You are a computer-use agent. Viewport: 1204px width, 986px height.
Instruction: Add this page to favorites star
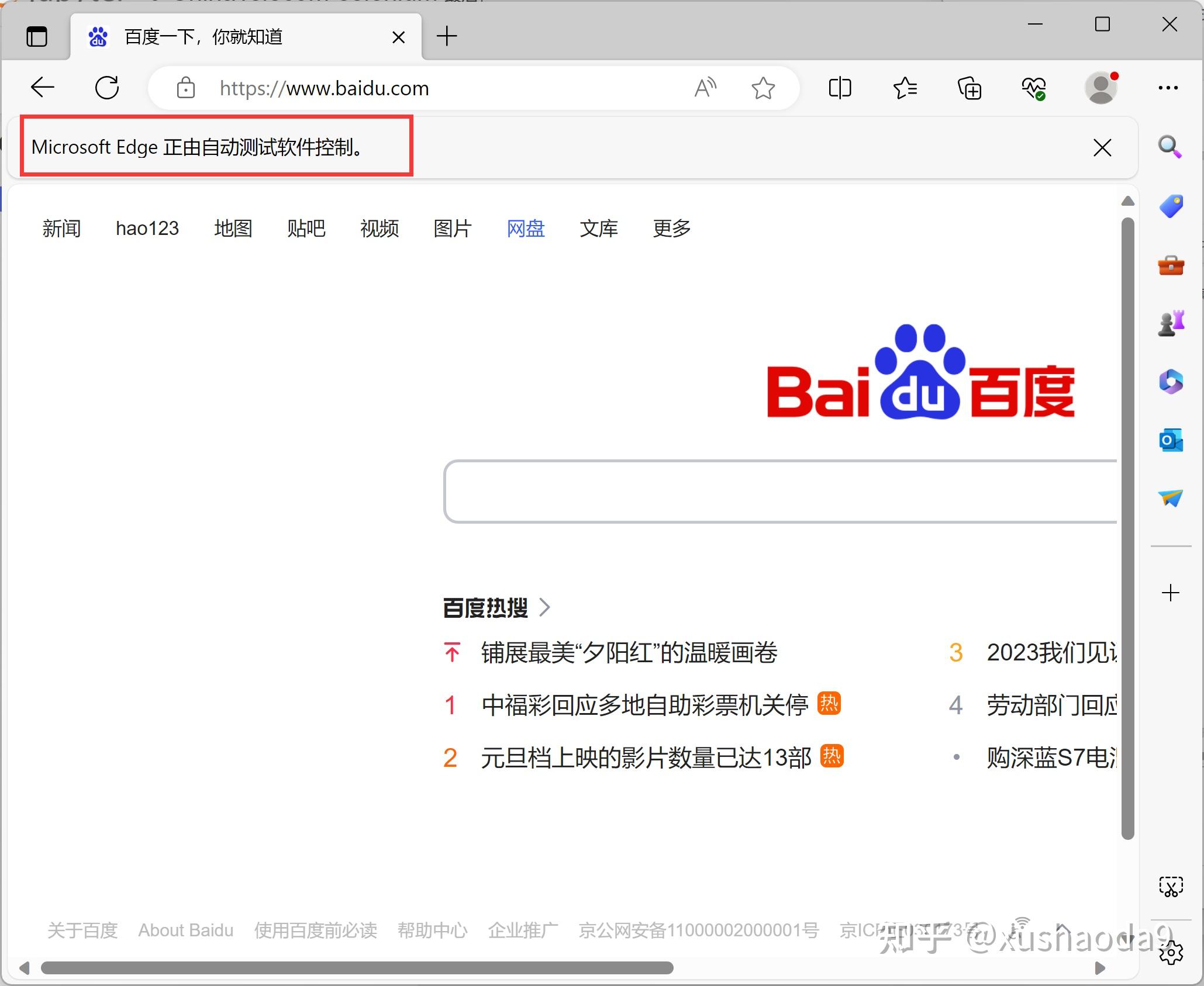coord(763,88)
